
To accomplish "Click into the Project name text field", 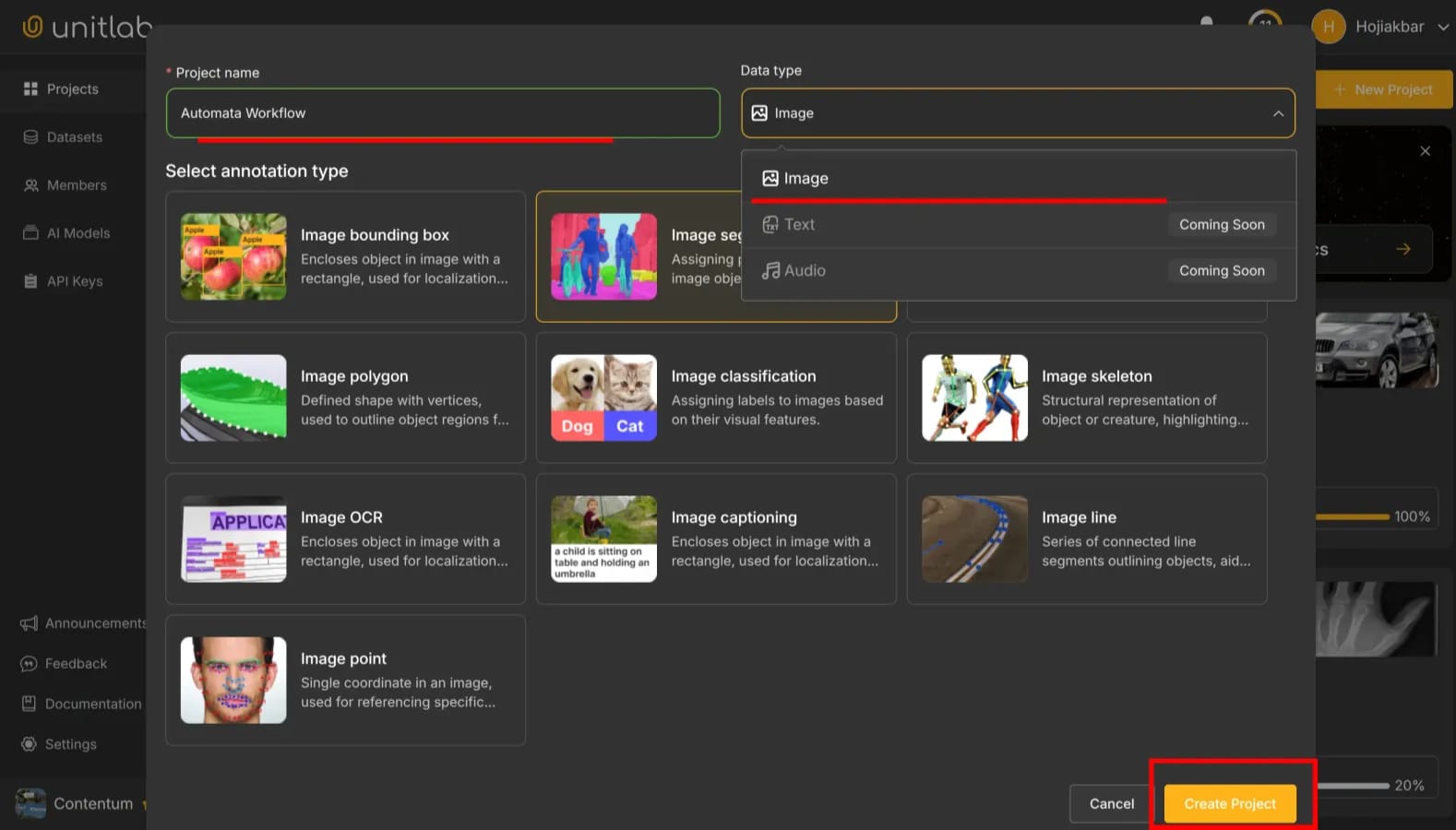I will pyautogui.click(x=442, y=113).
